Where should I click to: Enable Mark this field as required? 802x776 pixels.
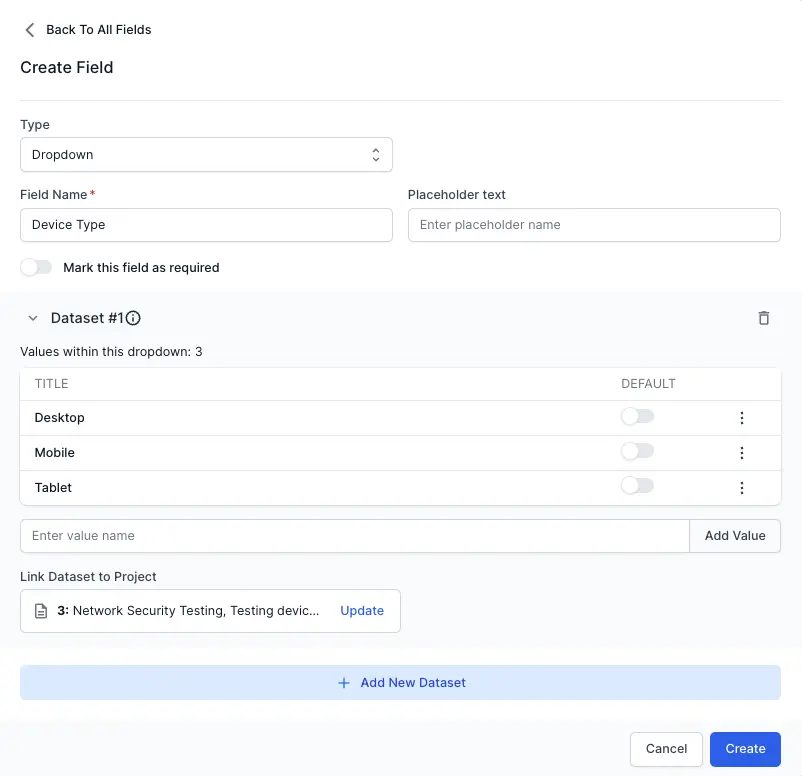click(x=36, y=268)
